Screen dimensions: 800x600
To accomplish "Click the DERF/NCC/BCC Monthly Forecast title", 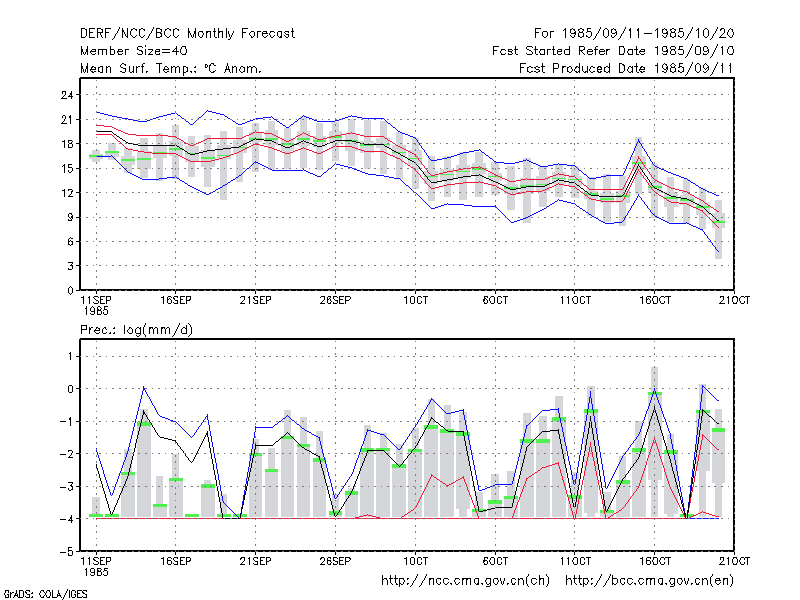I will 187,34.
